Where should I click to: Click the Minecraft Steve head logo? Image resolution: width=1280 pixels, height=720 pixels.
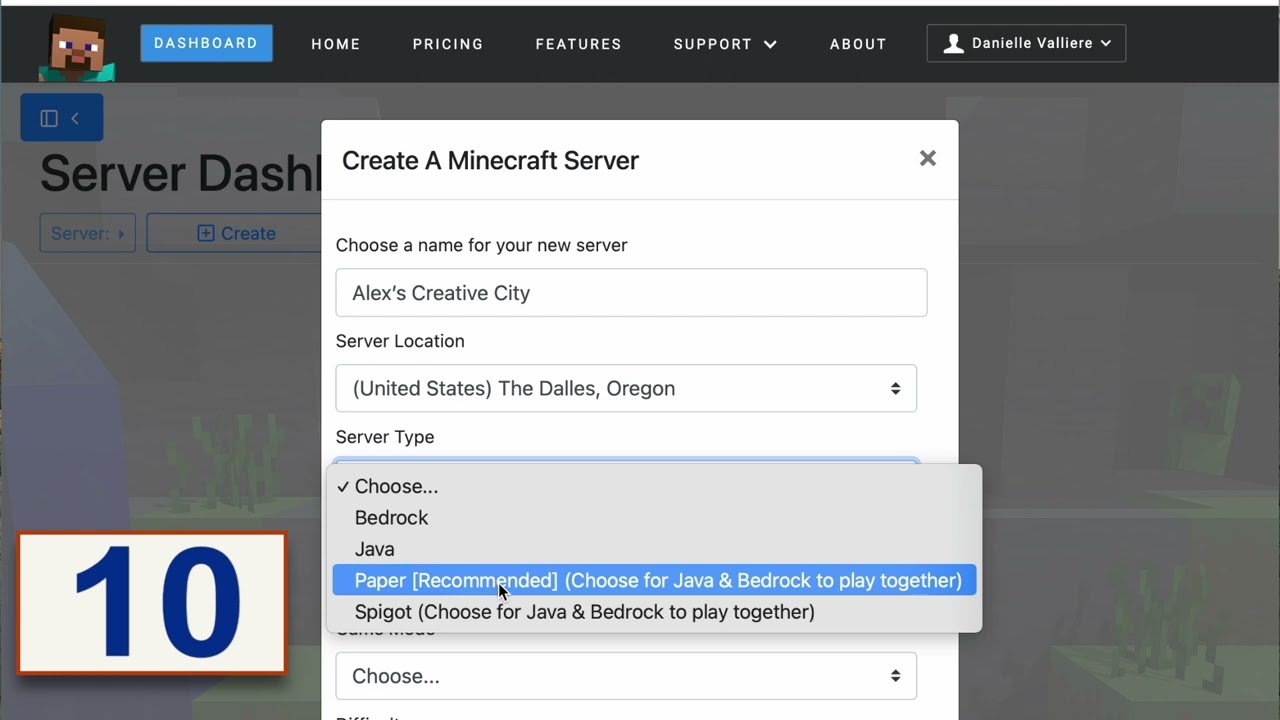coord(76,47)
